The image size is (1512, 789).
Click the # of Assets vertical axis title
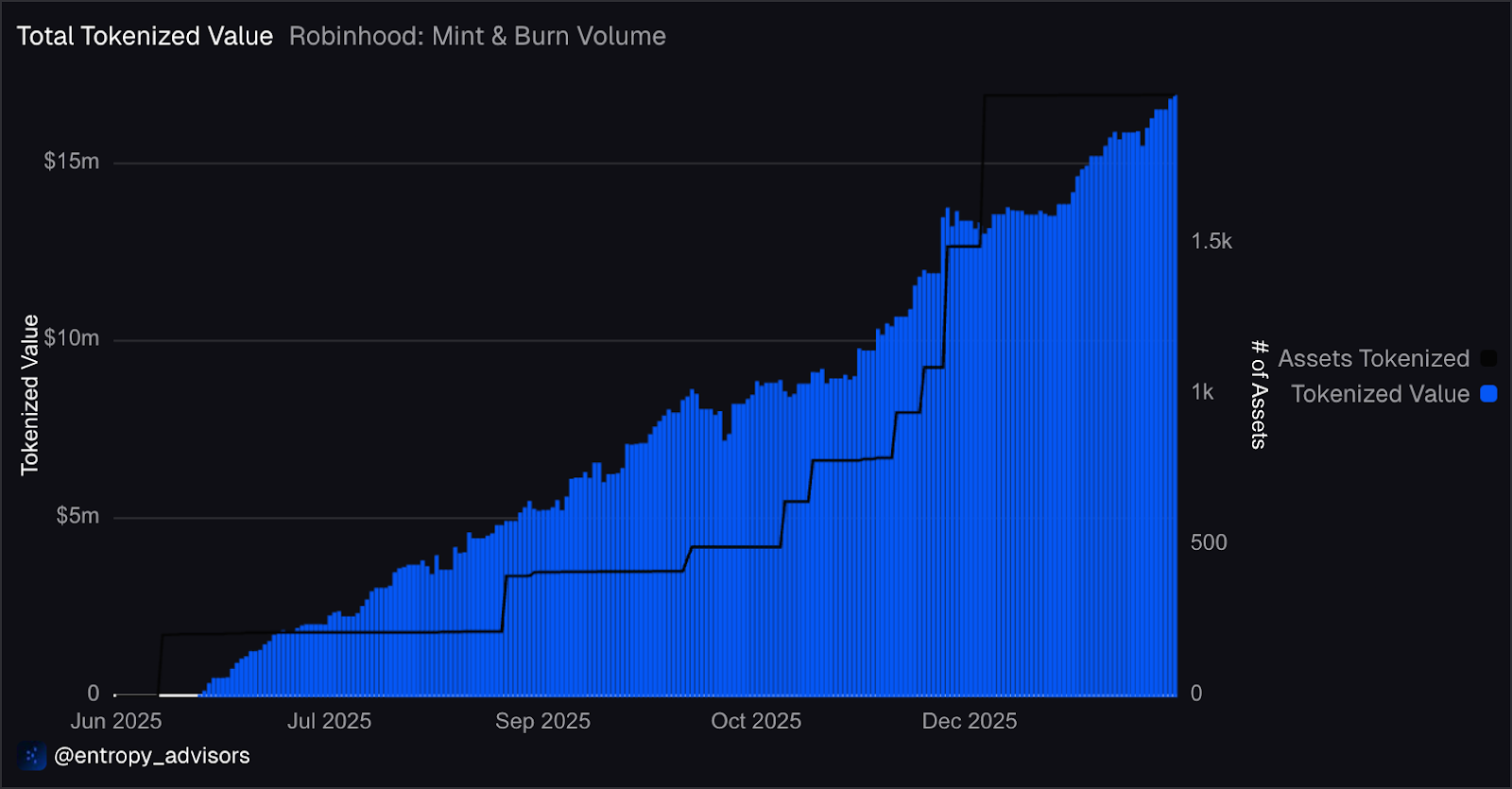point(1258,394)
